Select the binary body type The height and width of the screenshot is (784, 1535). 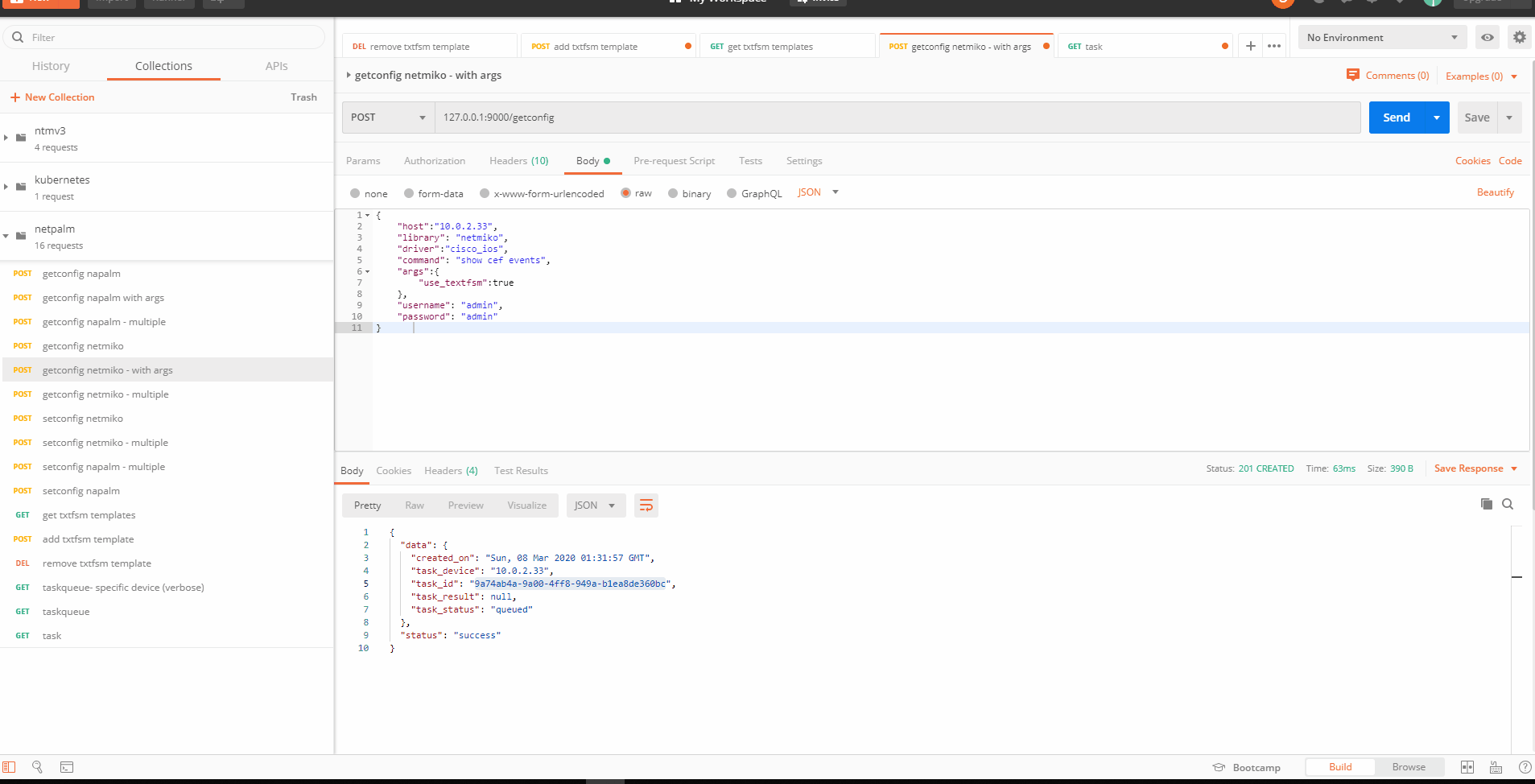673,193
